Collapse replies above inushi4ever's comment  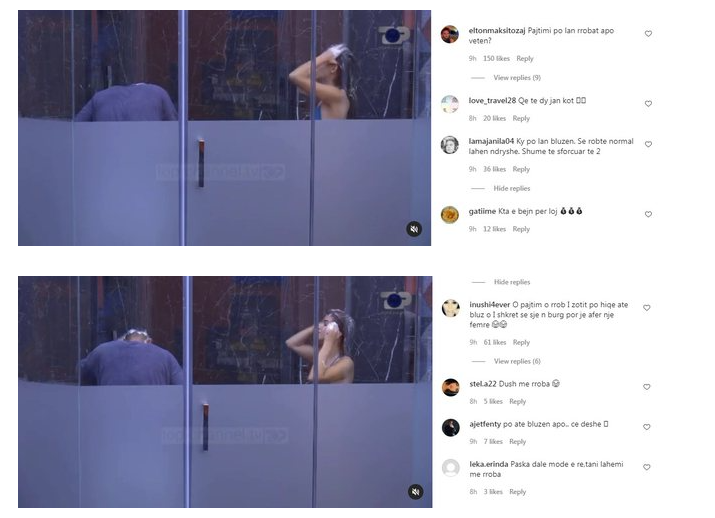point(512,282)
